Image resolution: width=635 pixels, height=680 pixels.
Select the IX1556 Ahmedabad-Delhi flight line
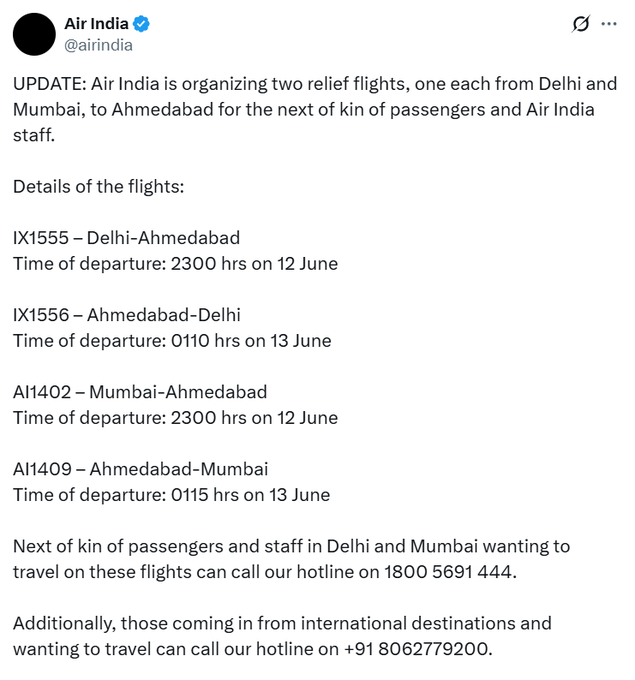[x=126, y=315]
